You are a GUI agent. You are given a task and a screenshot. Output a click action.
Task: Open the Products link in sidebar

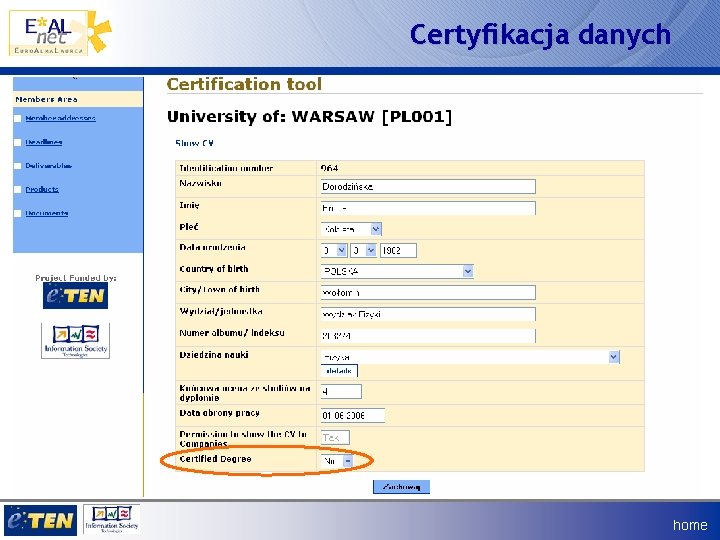[x=42, y=189]
